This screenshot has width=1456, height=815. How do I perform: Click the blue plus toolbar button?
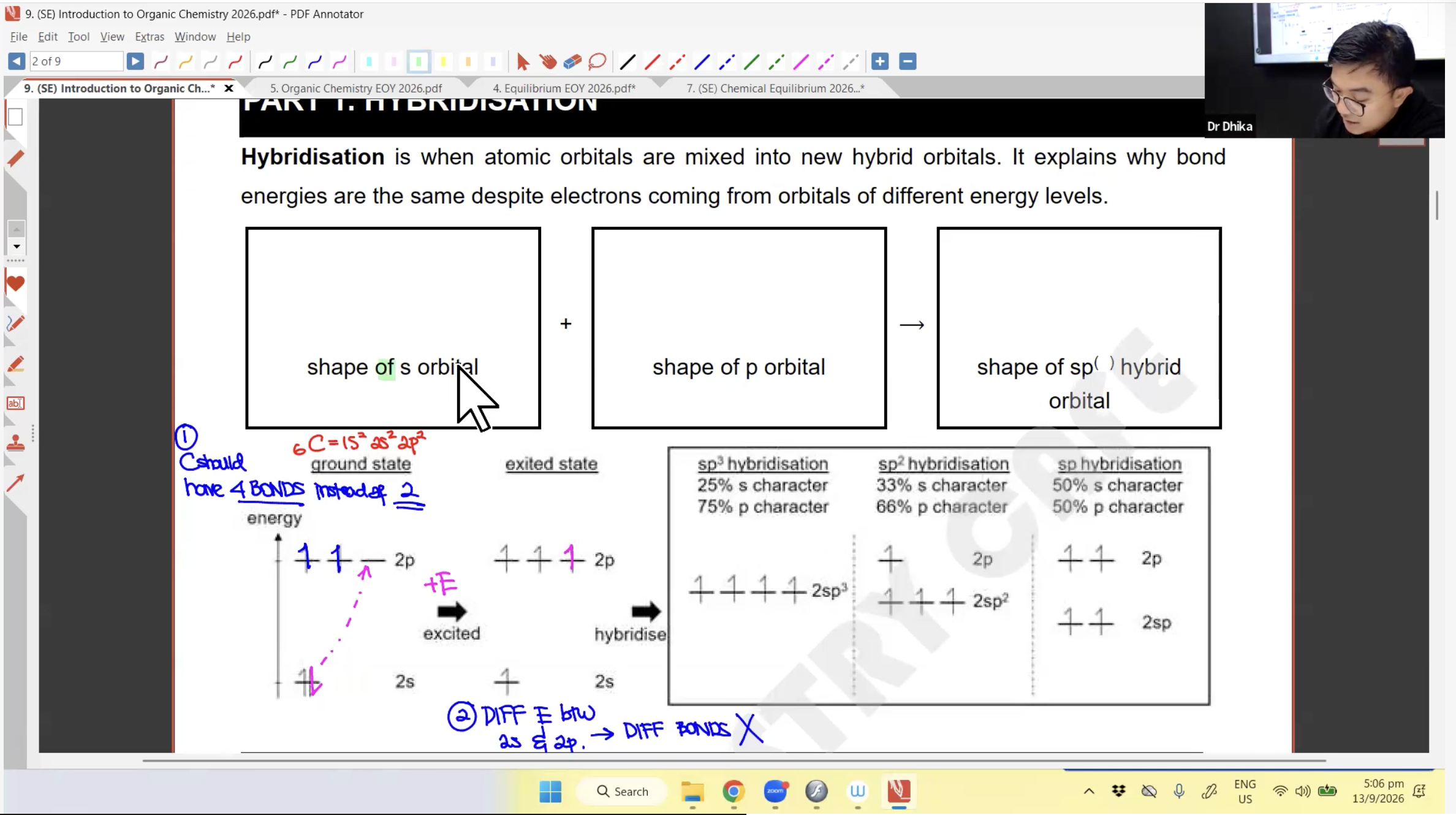point(880,61)
